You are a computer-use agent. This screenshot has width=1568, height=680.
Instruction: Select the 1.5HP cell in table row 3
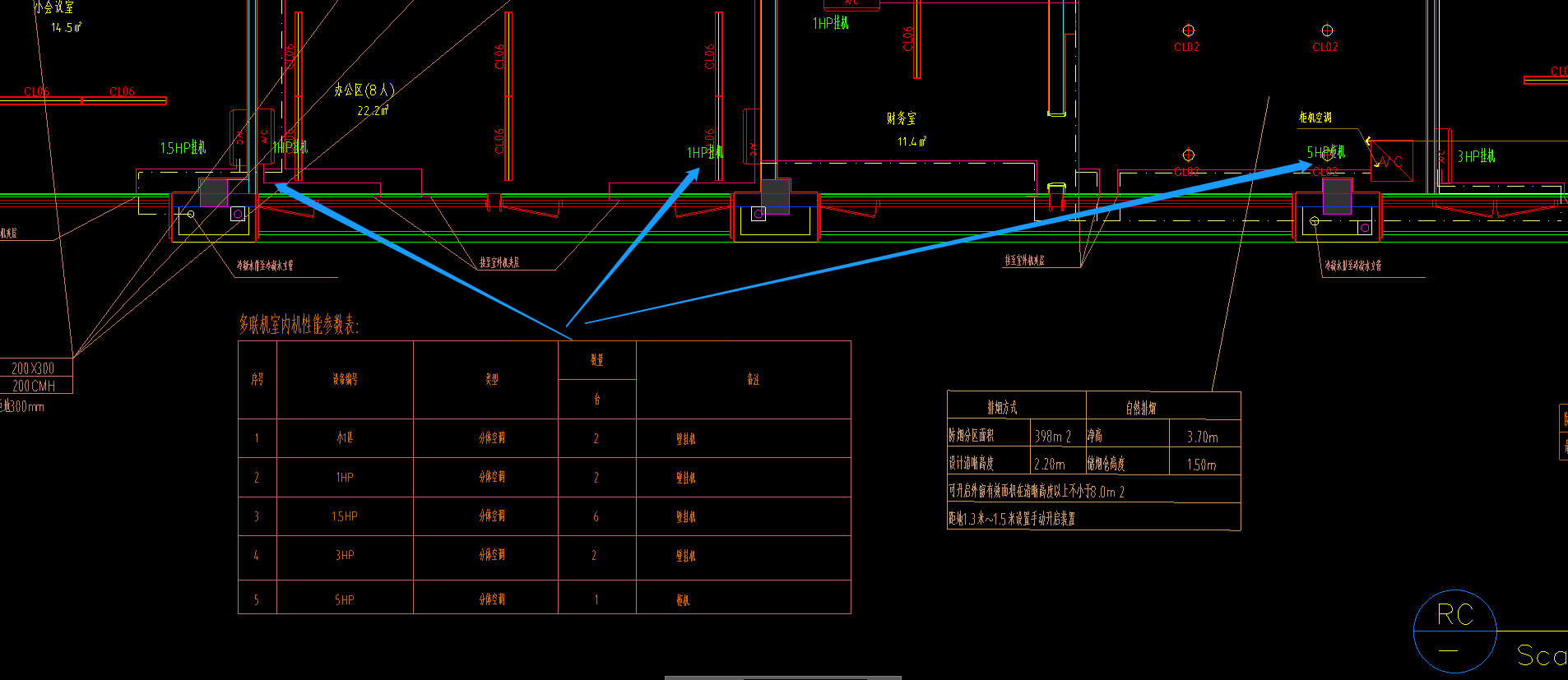point(345,516)
